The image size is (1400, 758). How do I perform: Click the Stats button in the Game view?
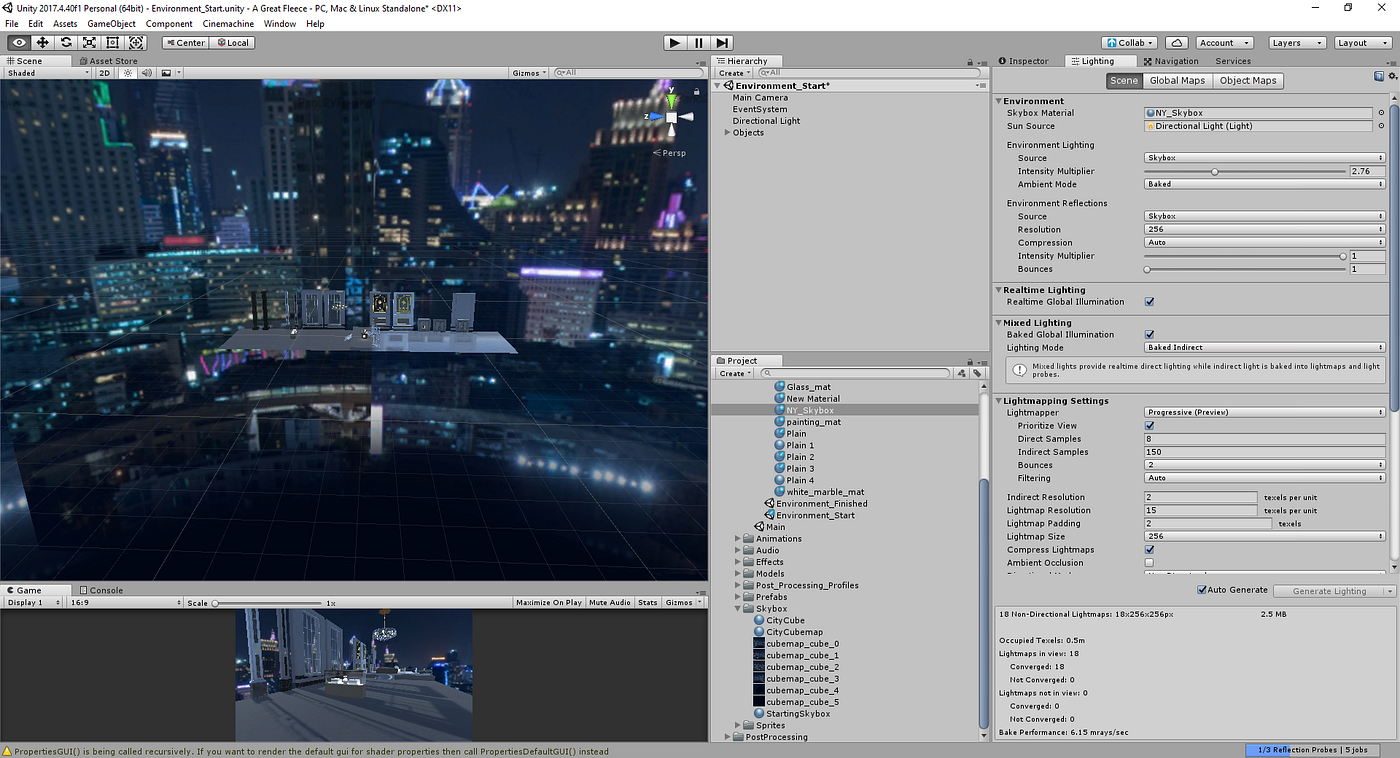(647, 602)
